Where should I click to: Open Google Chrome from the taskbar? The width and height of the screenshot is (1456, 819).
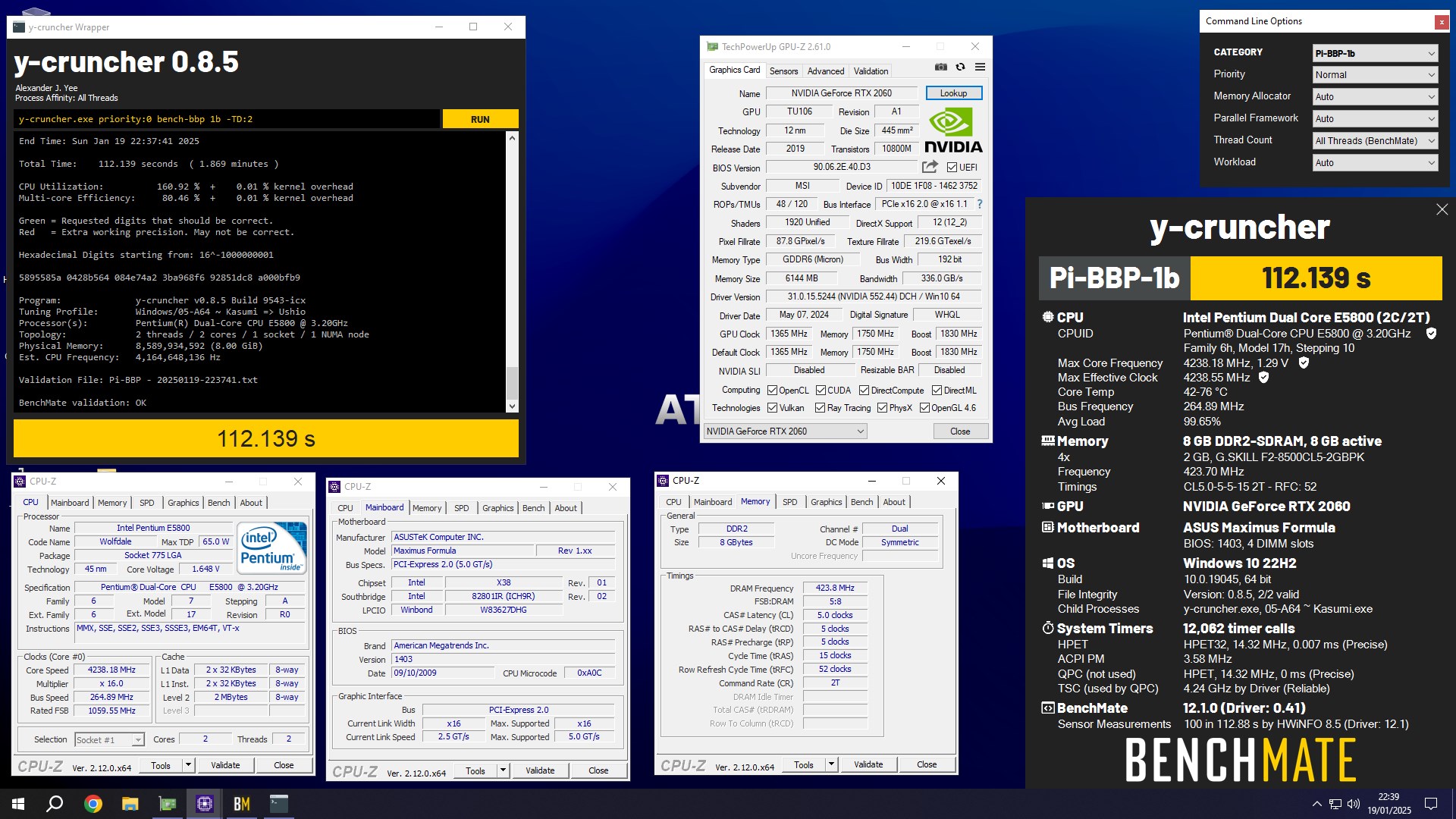93,804
